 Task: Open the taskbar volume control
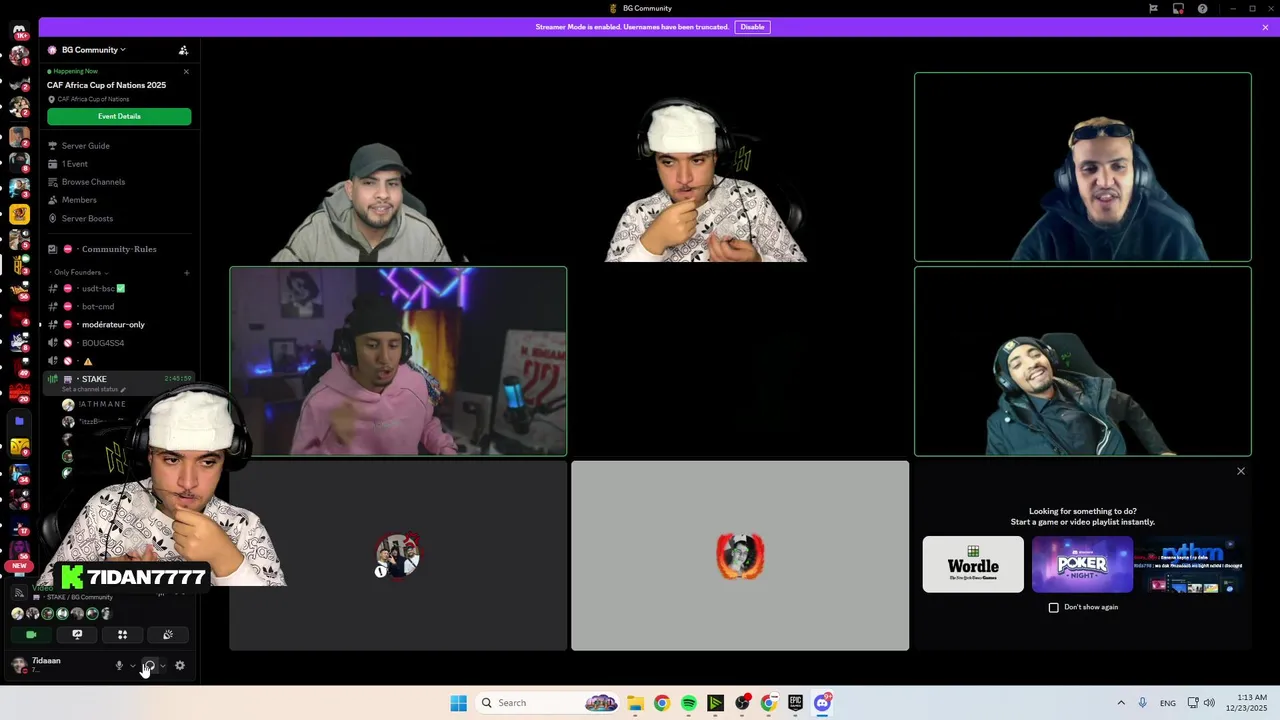point(1209,703)
